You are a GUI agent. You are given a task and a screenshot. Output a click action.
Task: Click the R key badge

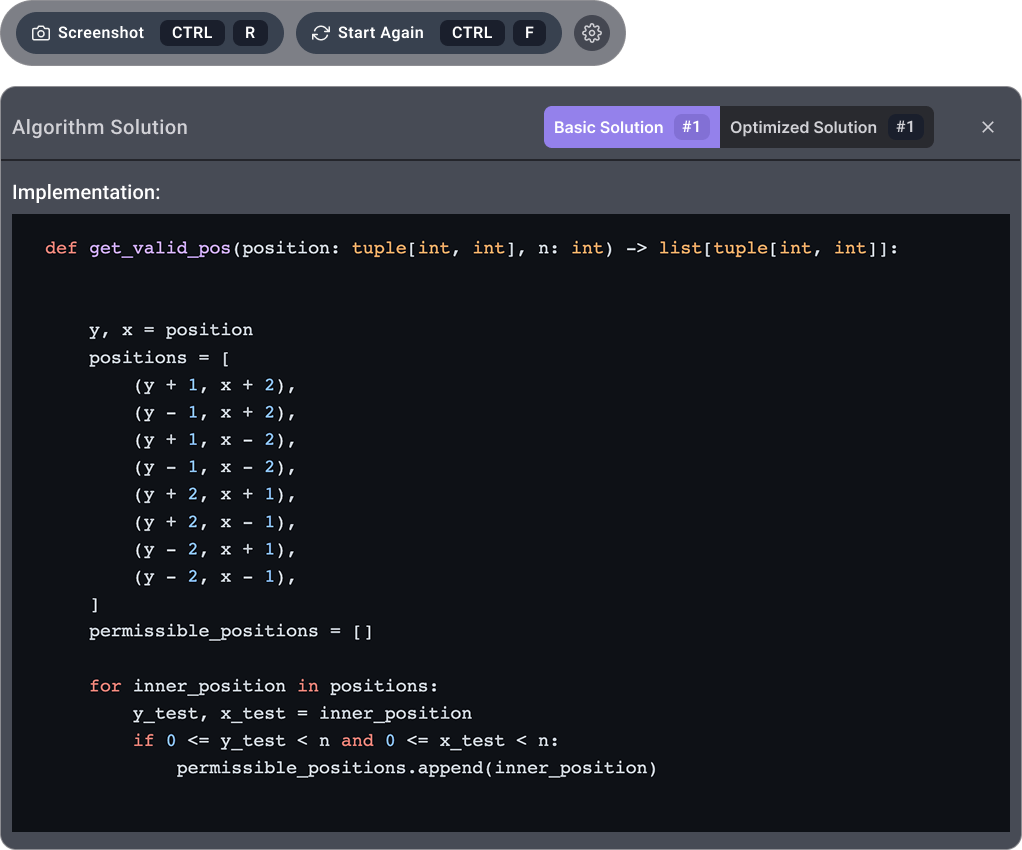click(x=250, y=33)
